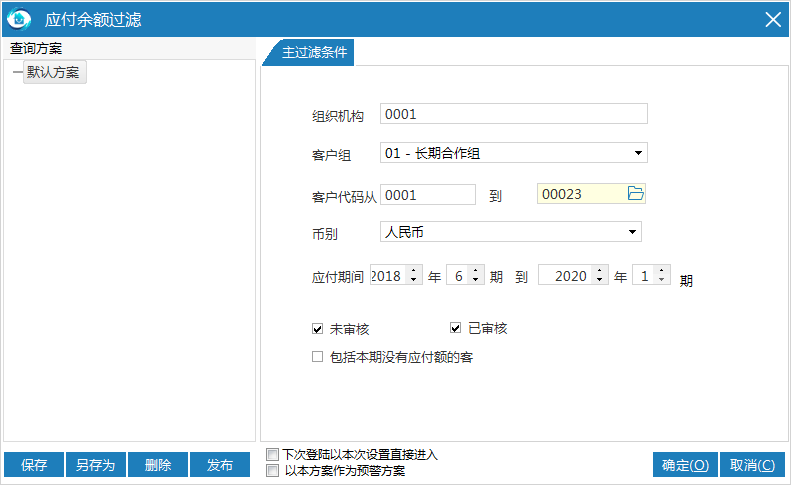Decrease the end year 2020 spinner

click(599, 280)
